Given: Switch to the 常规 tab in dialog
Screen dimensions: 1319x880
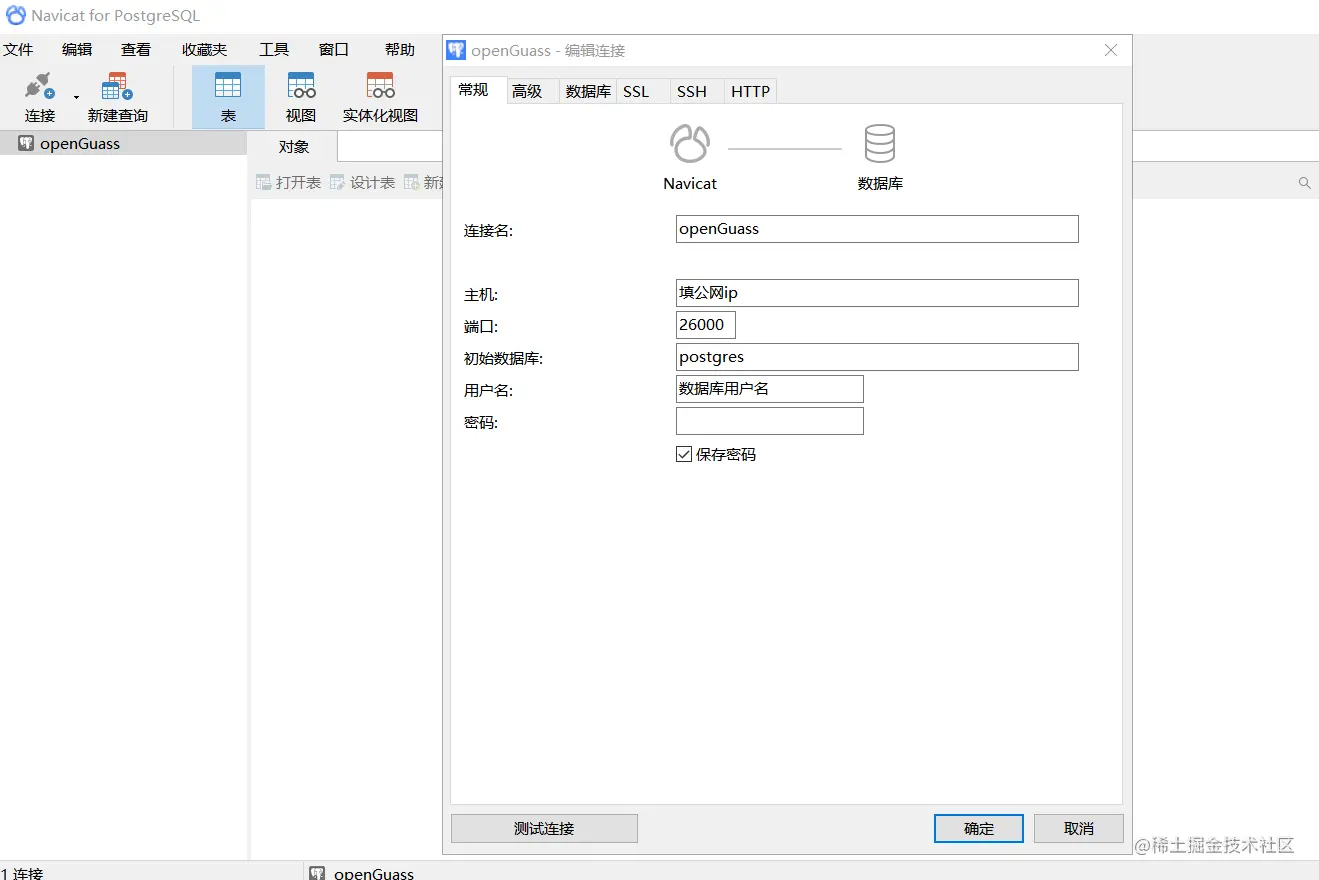Looking at the screenshot, I should point(478,90).
